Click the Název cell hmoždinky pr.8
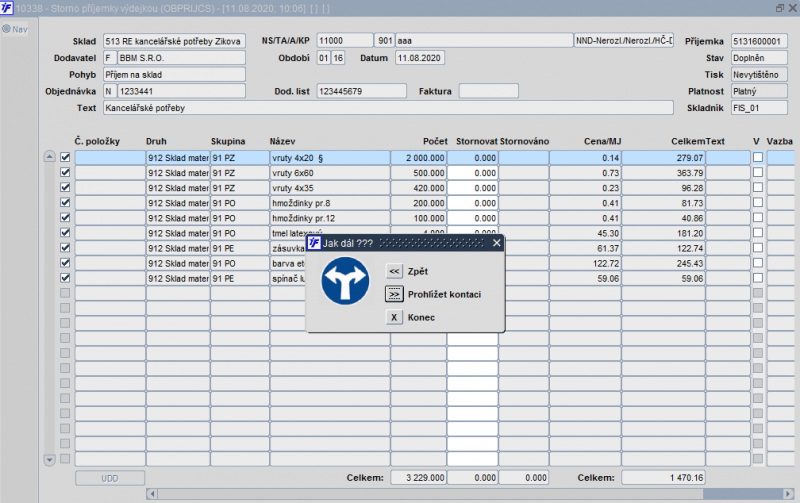This screenshot has height=503, width=800. point(330,203)
